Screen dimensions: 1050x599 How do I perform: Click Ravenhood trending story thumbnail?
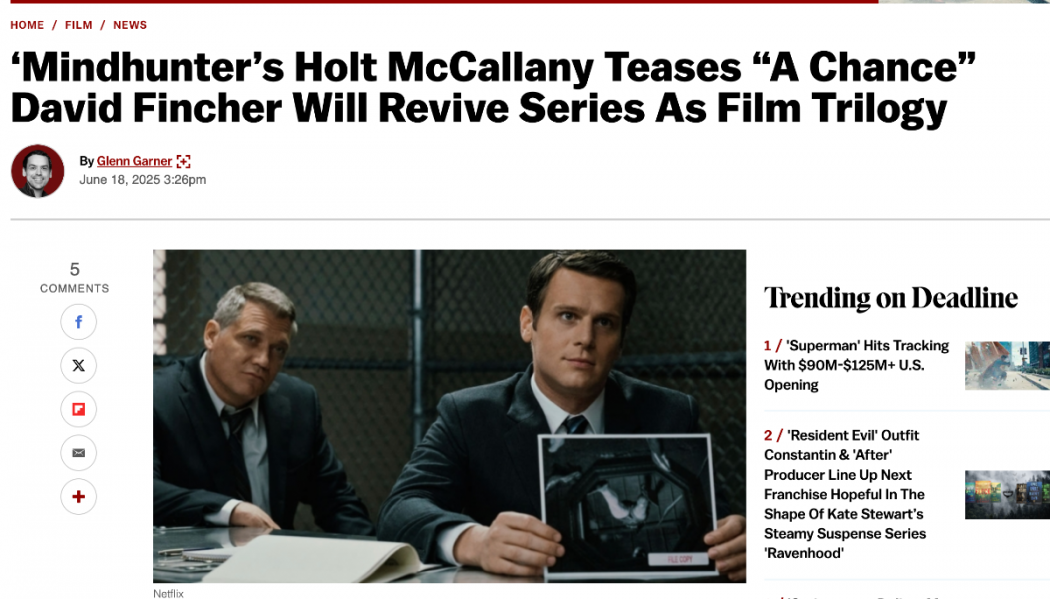click(x=1007, y=495)
